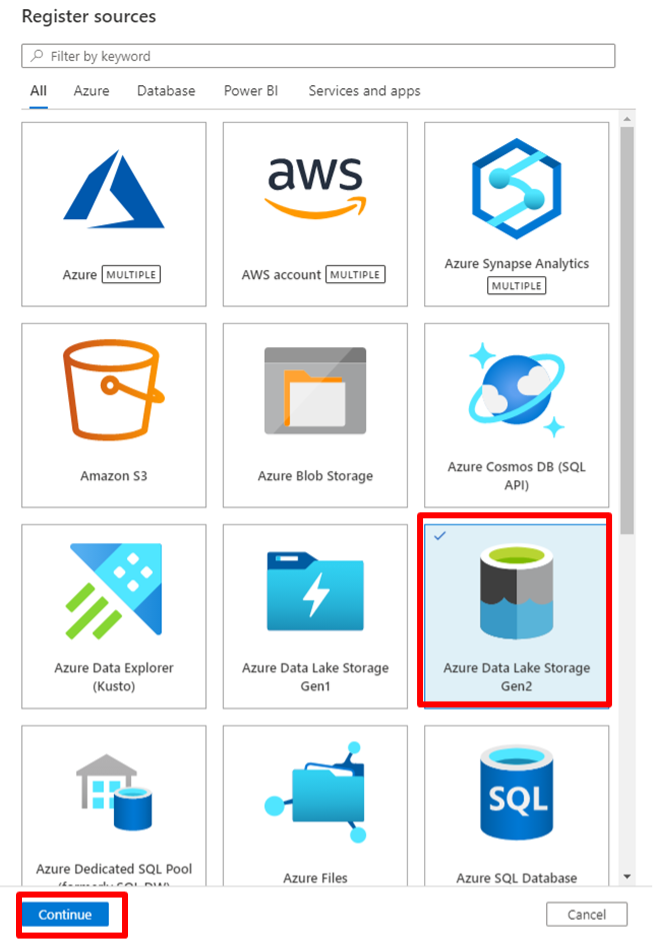
Task: Click the 'Azure Blob Storage' label
Action: pos(315,476)
